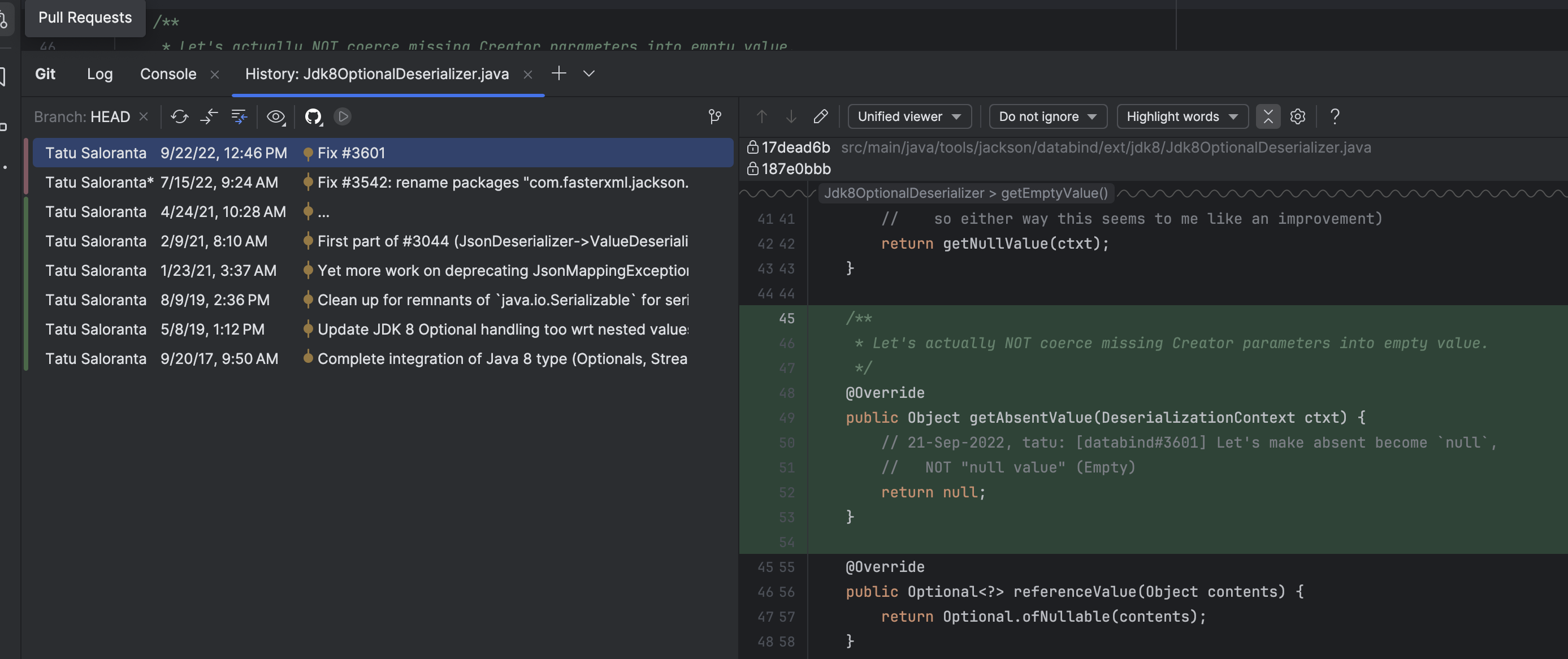Add new tab with plus button

[x=558, y=73]
